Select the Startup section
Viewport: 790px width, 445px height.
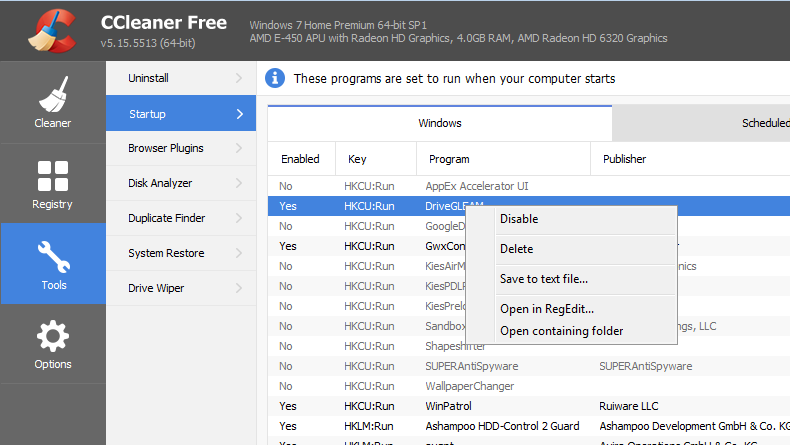click(181, 113)
